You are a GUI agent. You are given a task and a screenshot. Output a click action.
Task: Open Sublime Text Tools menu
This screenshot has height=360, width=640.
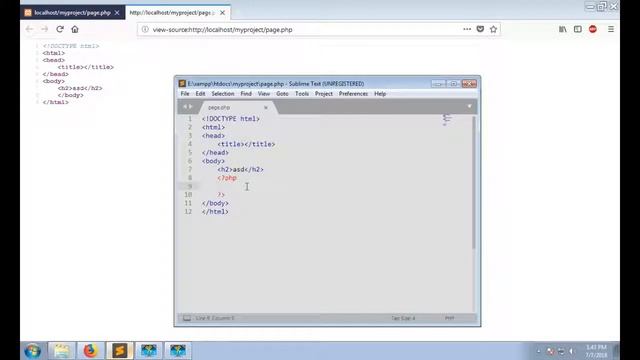click(x=302, y=94)
